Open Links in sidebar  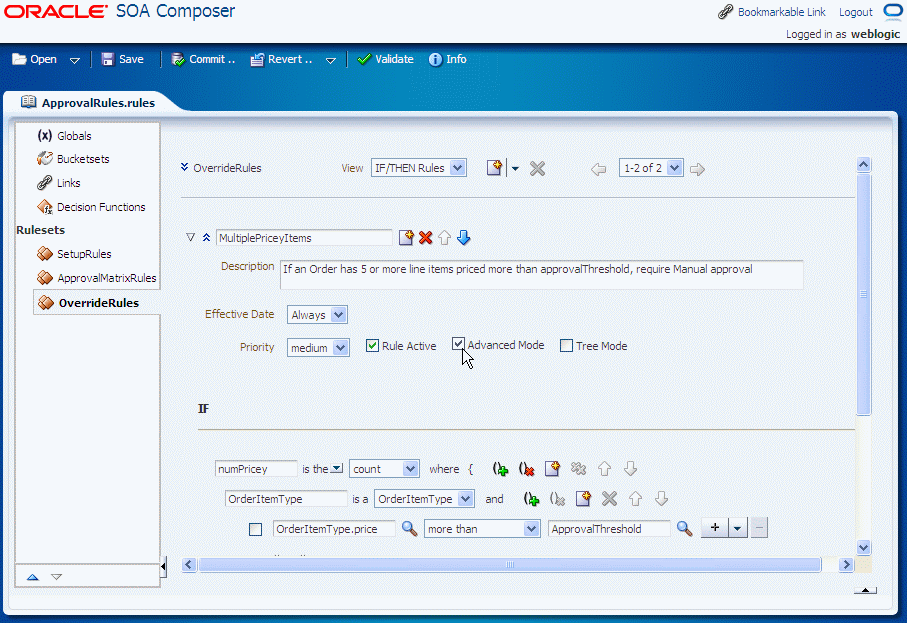point(58,183)
